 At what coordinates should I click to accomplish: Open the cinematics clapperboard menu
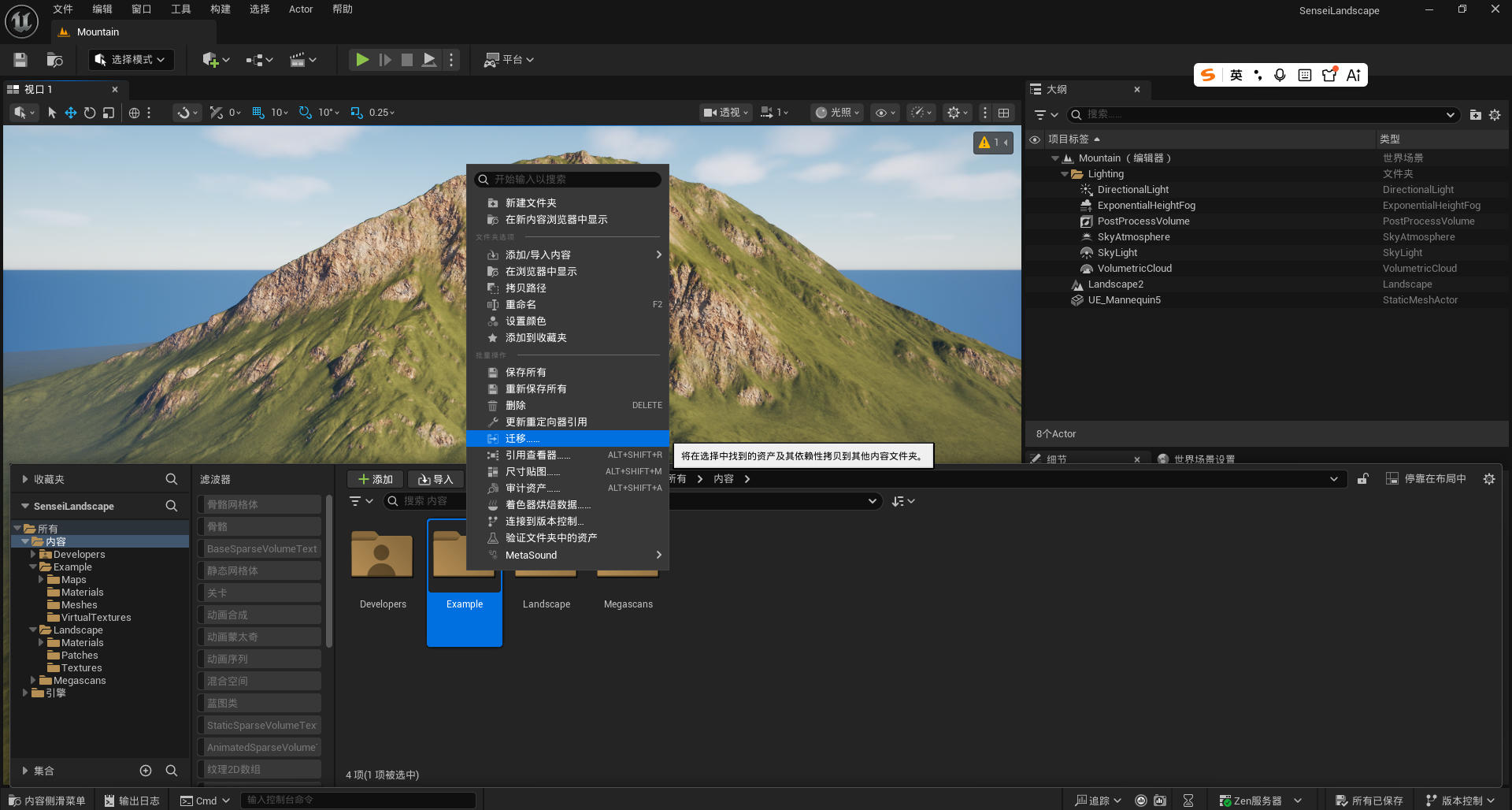[303, 60]
